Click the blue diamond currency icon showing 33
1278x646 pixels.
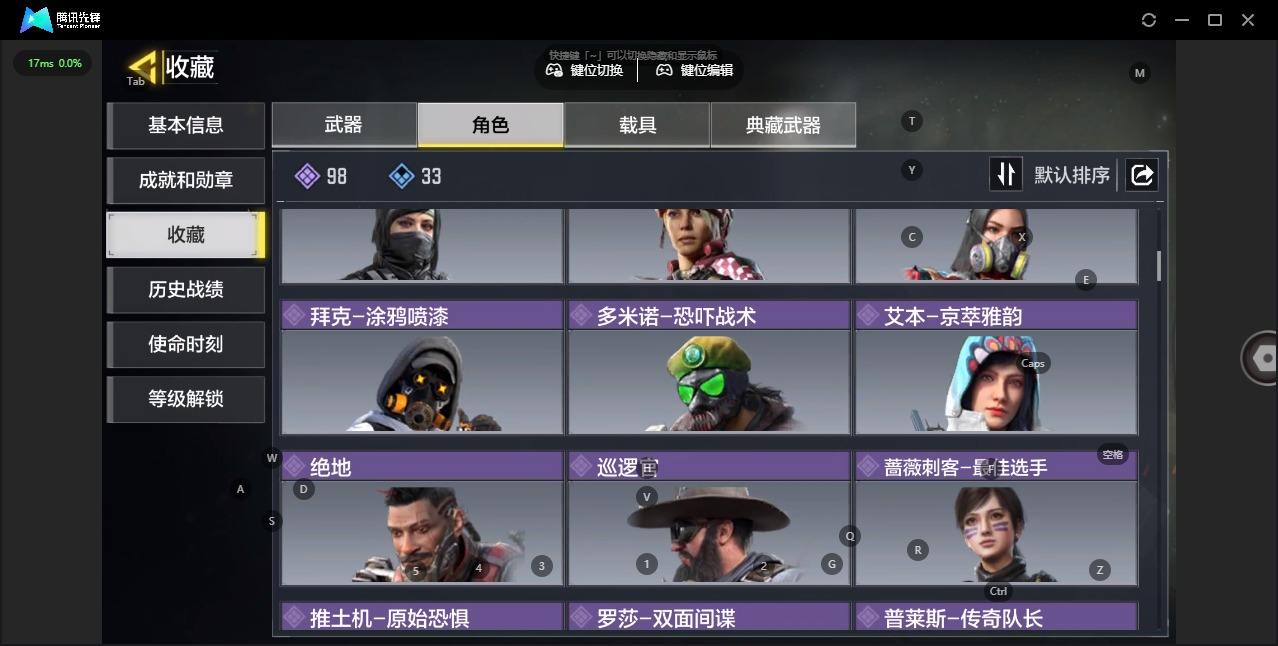coord(401,176)
